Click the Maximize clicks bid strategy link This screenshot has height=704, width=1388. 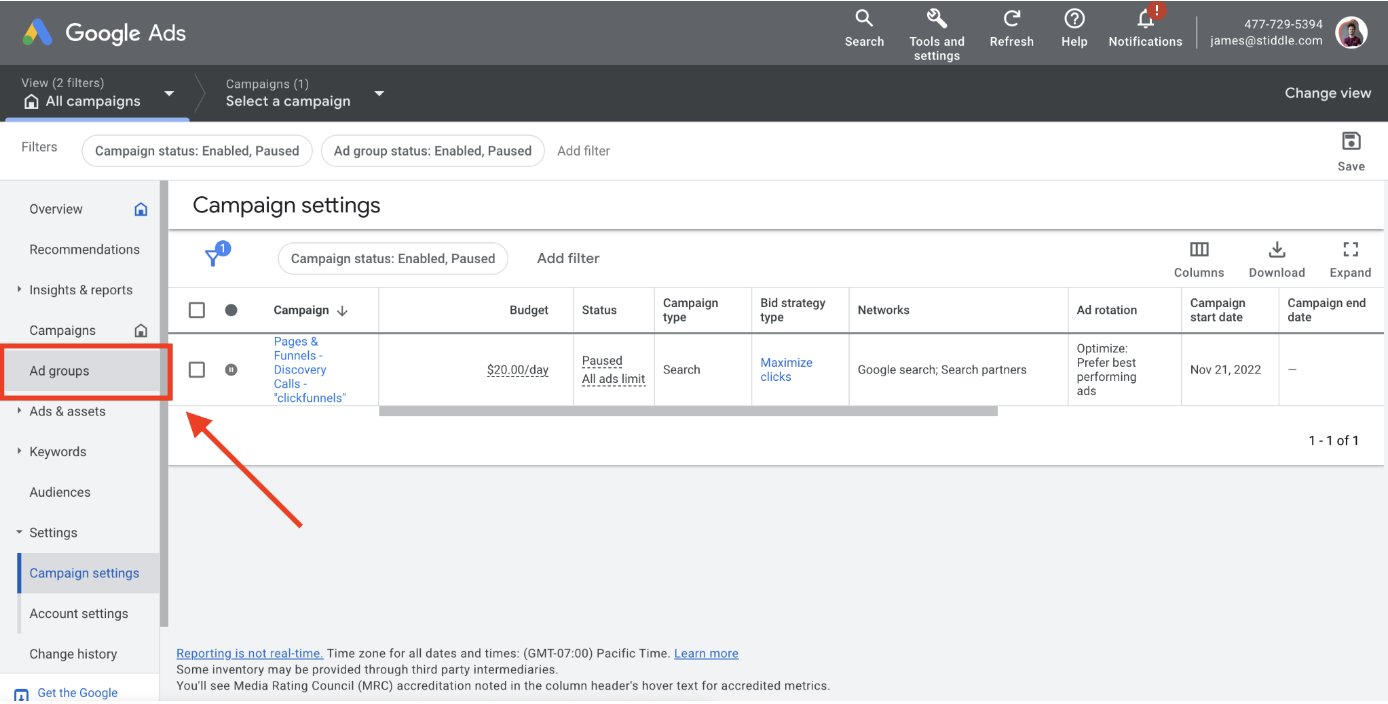coord(787,370)
